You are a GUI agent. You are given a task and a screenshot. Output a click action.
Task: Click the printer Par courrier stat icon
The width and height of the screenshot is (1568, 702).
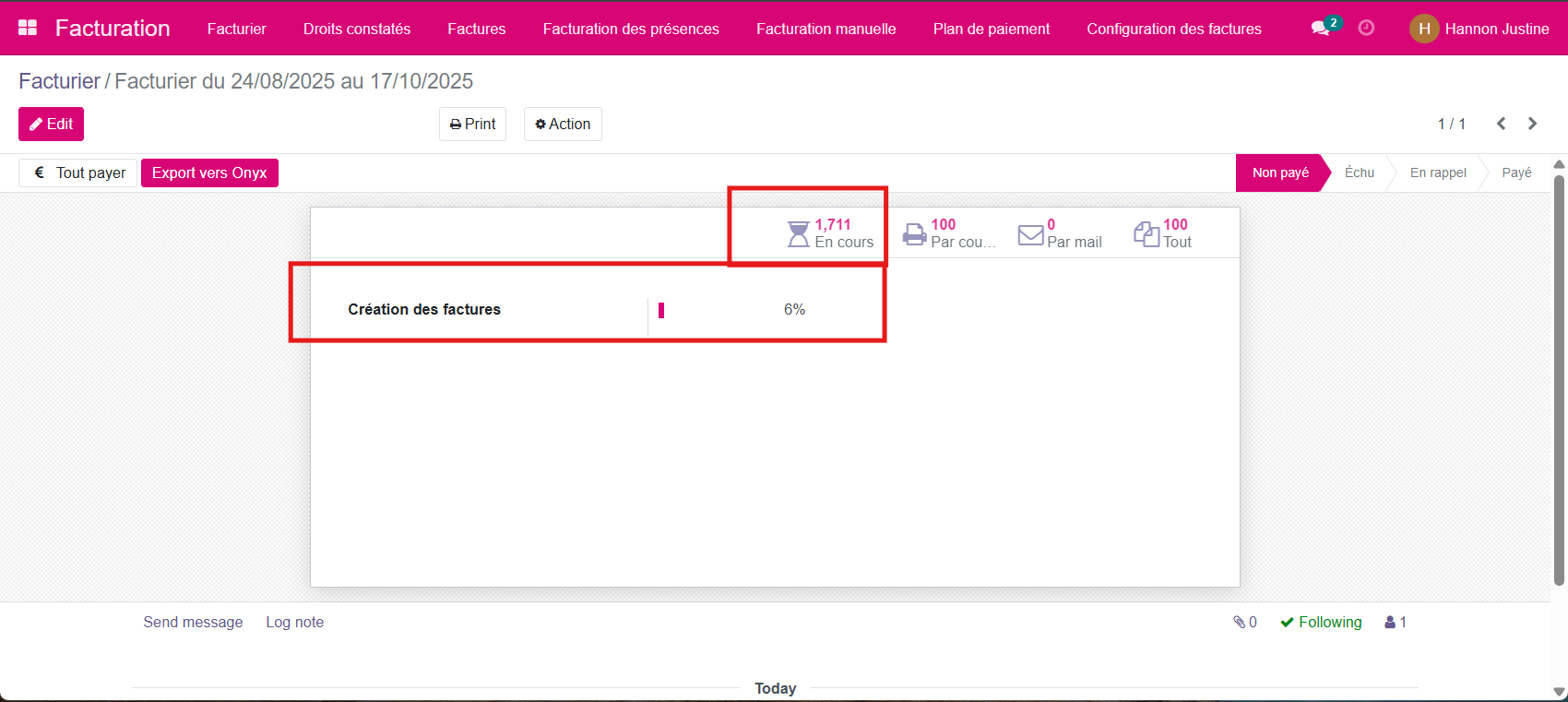[914, 234]
